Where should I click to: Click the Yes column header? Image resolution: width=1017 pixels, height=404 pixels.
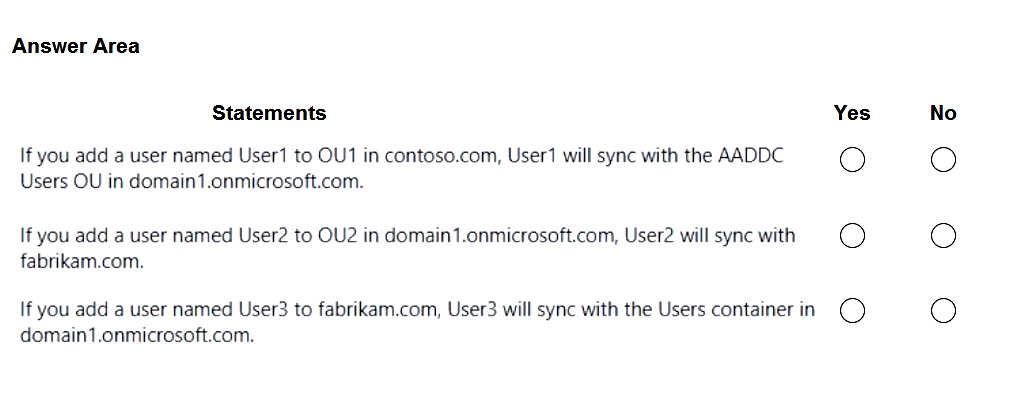(x=852, y=113)
